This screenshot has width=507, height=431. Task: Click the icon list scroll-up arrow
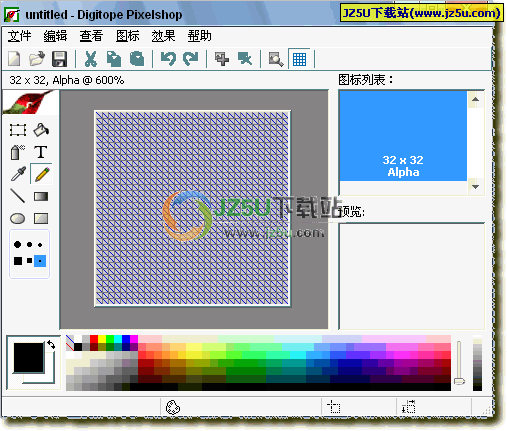point(475,99)
